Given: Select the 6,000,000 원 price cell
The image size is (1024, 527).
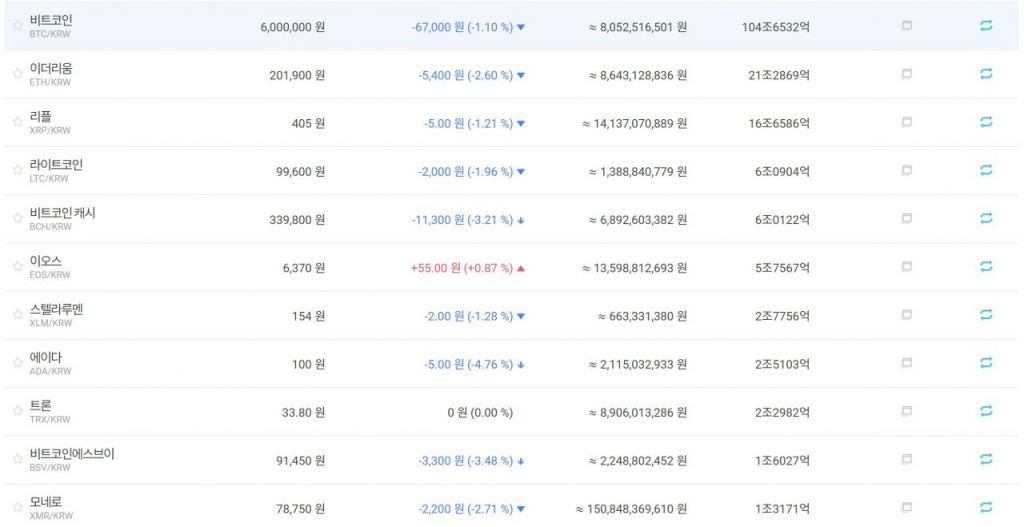Looking at the screenshot, I should pos(293,27).
